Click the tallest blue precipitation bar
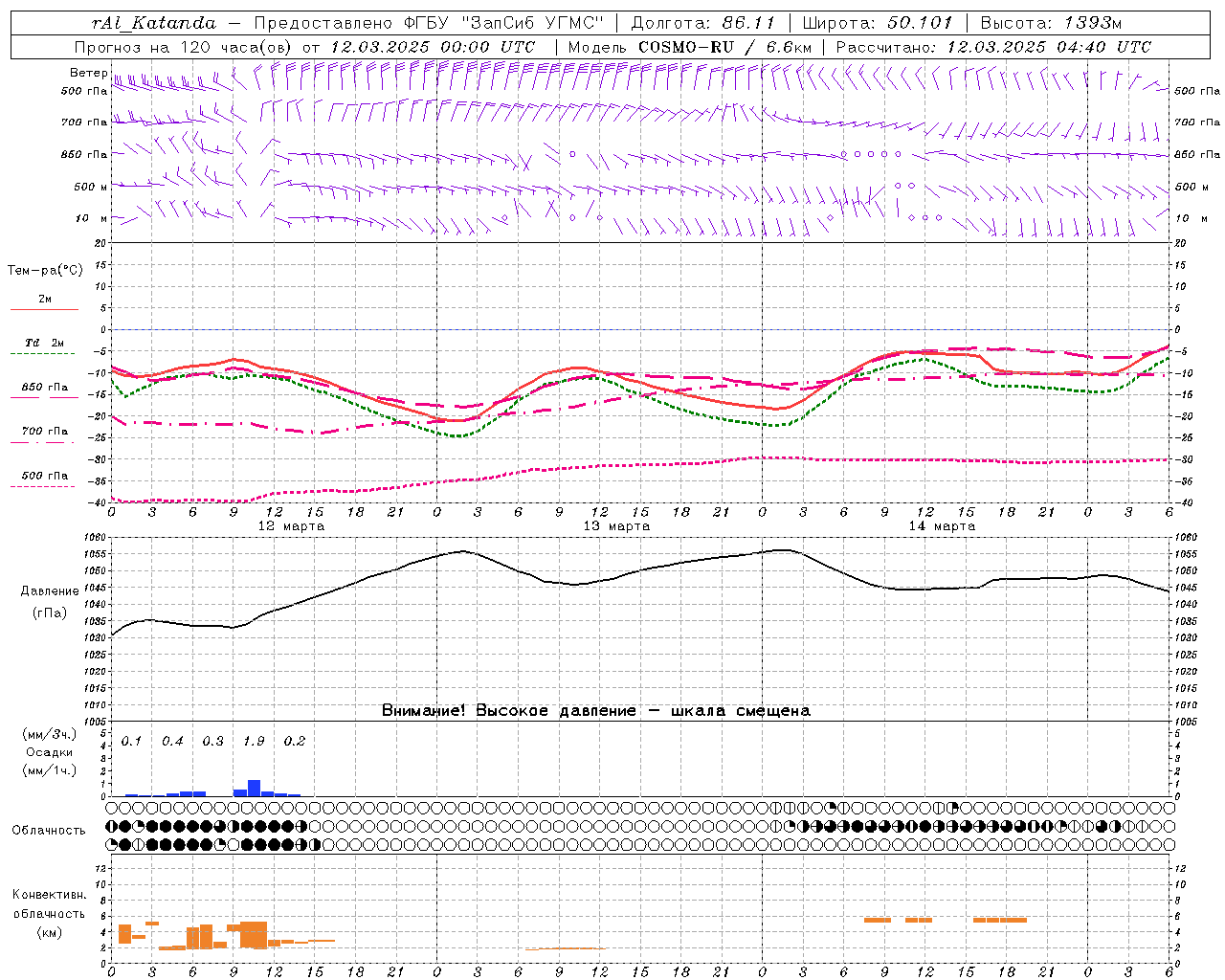Viewport: 1225px width, 980px height. [254, 788]
